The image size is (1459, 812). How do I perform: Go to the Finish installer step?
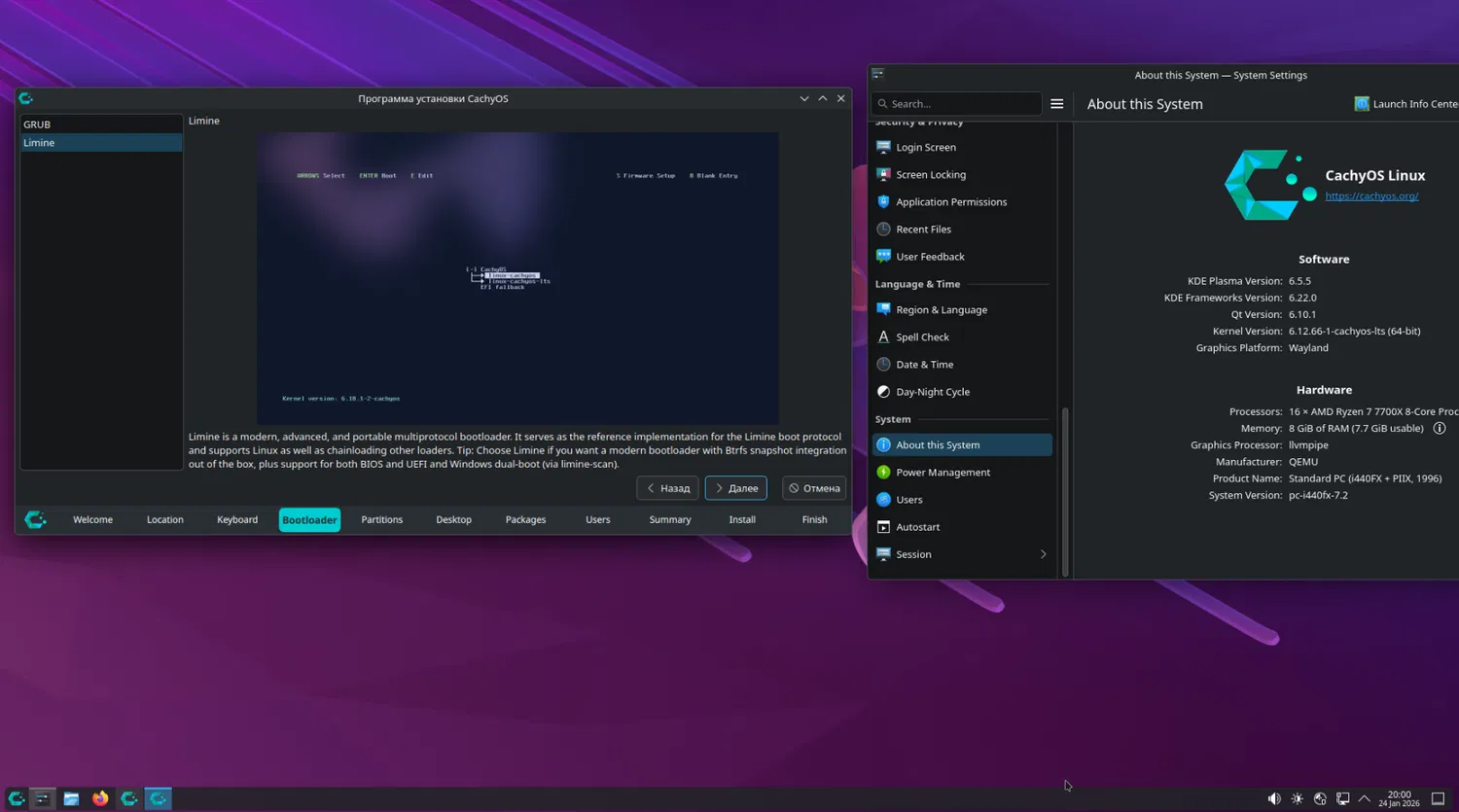coord(815,520)
